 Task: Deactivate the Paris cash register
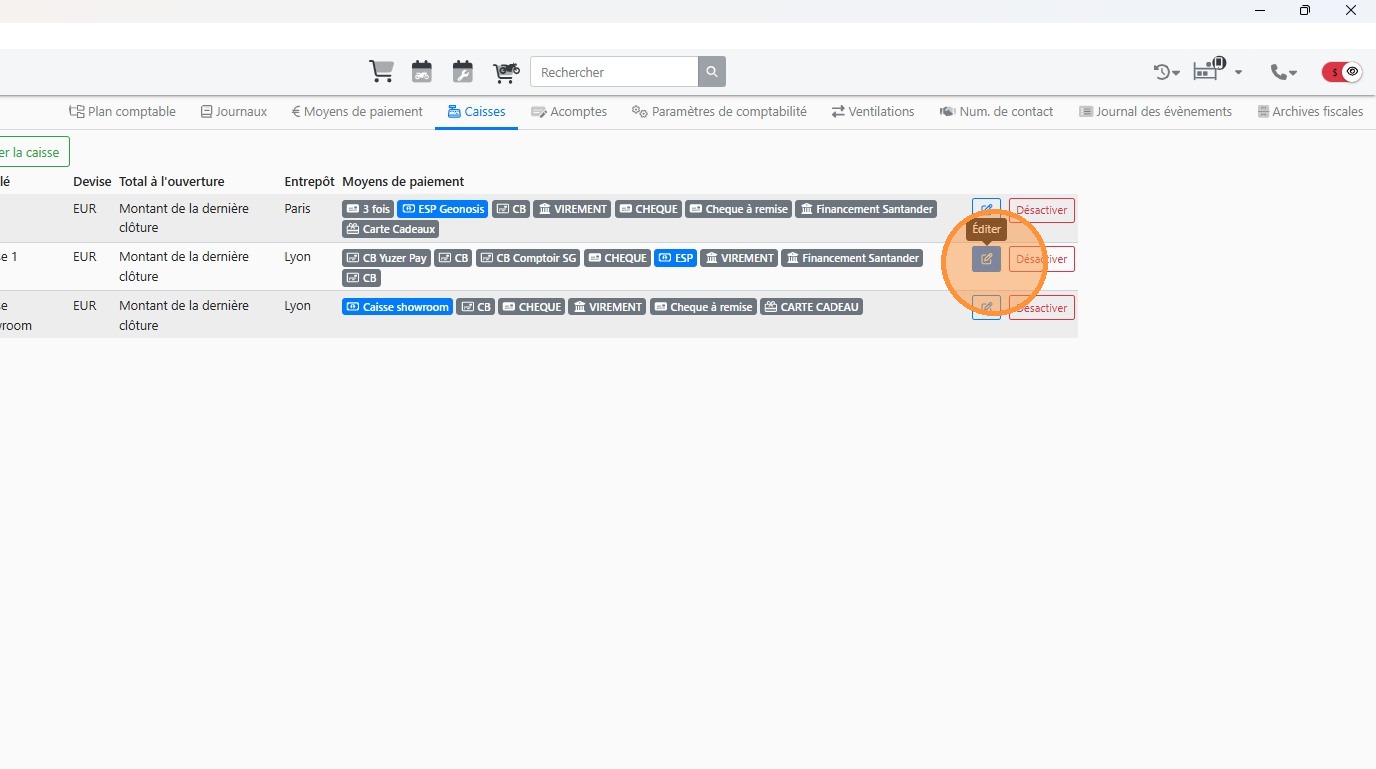click(x=1042, y=210)
